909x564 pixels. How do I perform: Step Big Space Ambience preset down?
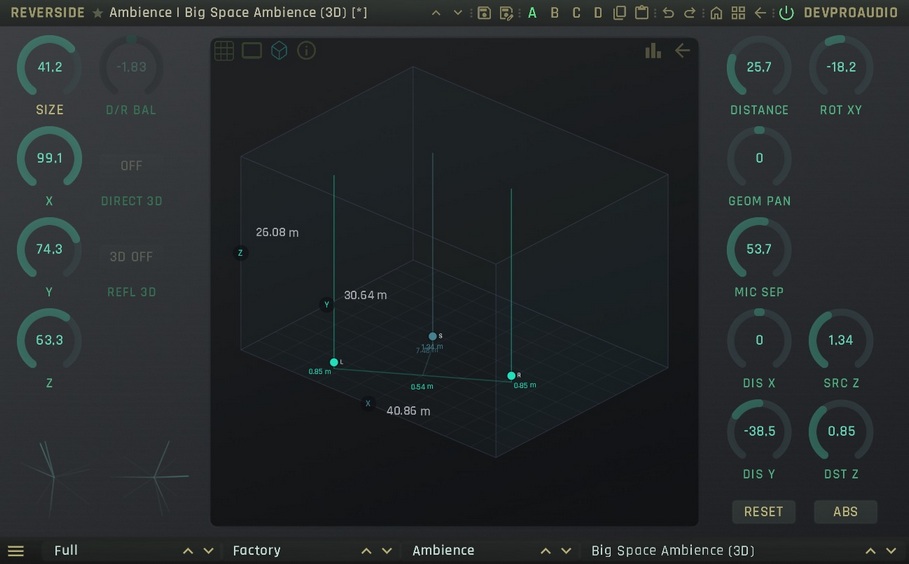pos(891,551)
